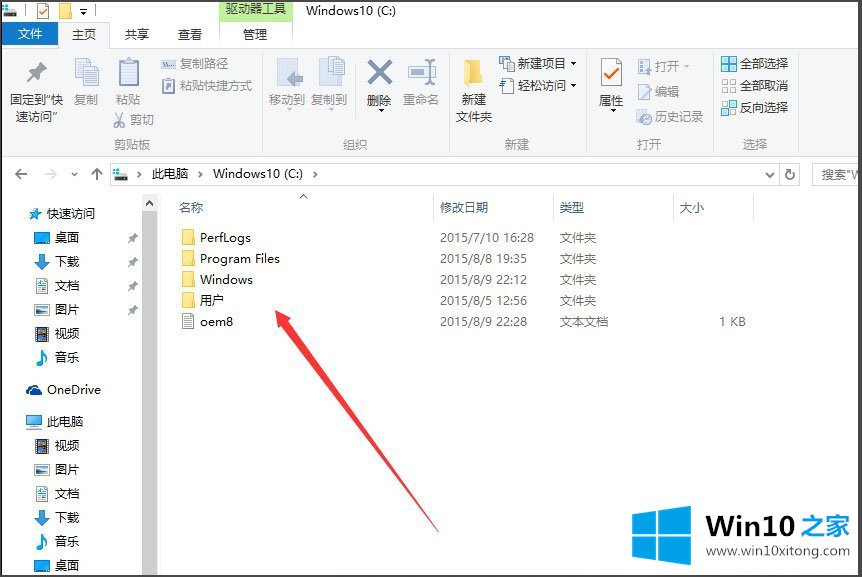862x577 pixels.
Task: Click the 编辑 (Edit) button
Action: pyautogui.click(x=658, y=92)
